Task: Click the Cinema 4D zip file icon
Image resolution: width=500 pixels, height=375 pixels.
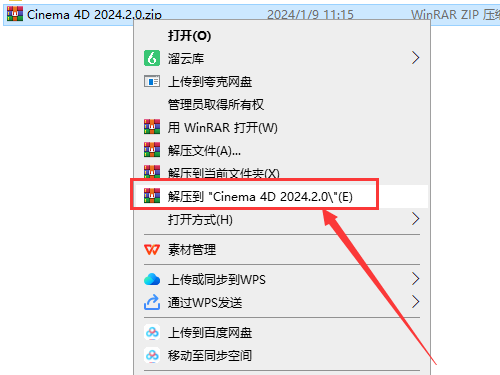Action: click(15, 14)
